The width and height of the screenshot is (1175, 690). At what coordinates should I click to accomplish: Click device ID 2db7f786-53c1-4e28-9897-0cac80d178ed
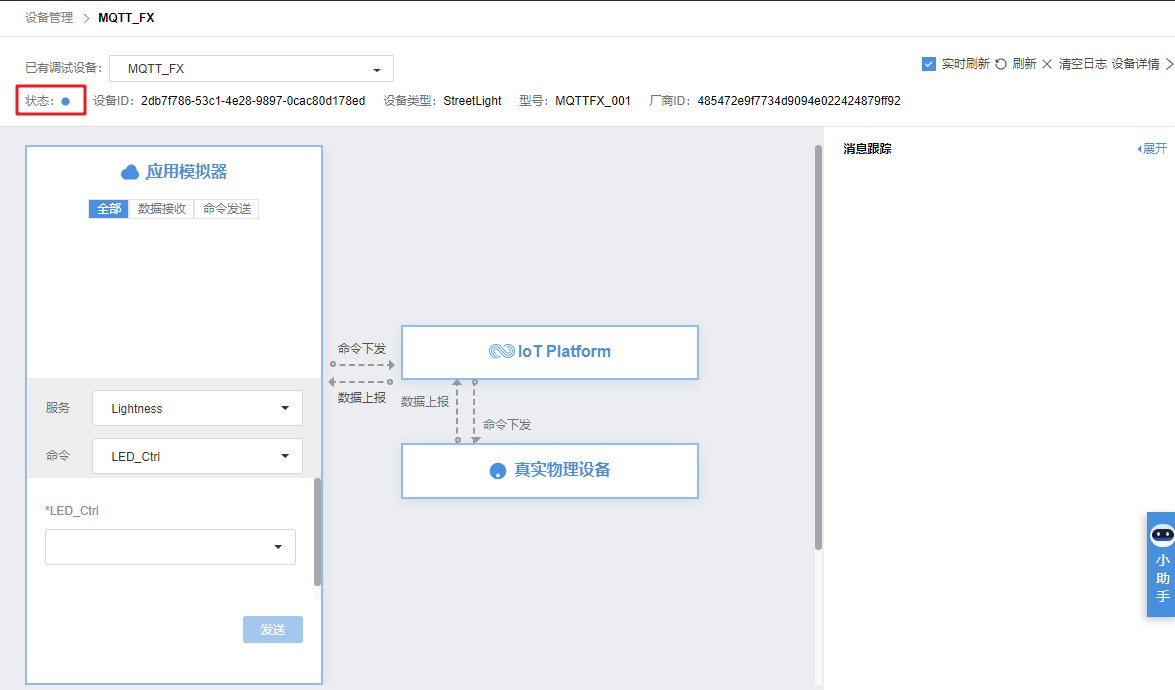(x=253, y=101)
